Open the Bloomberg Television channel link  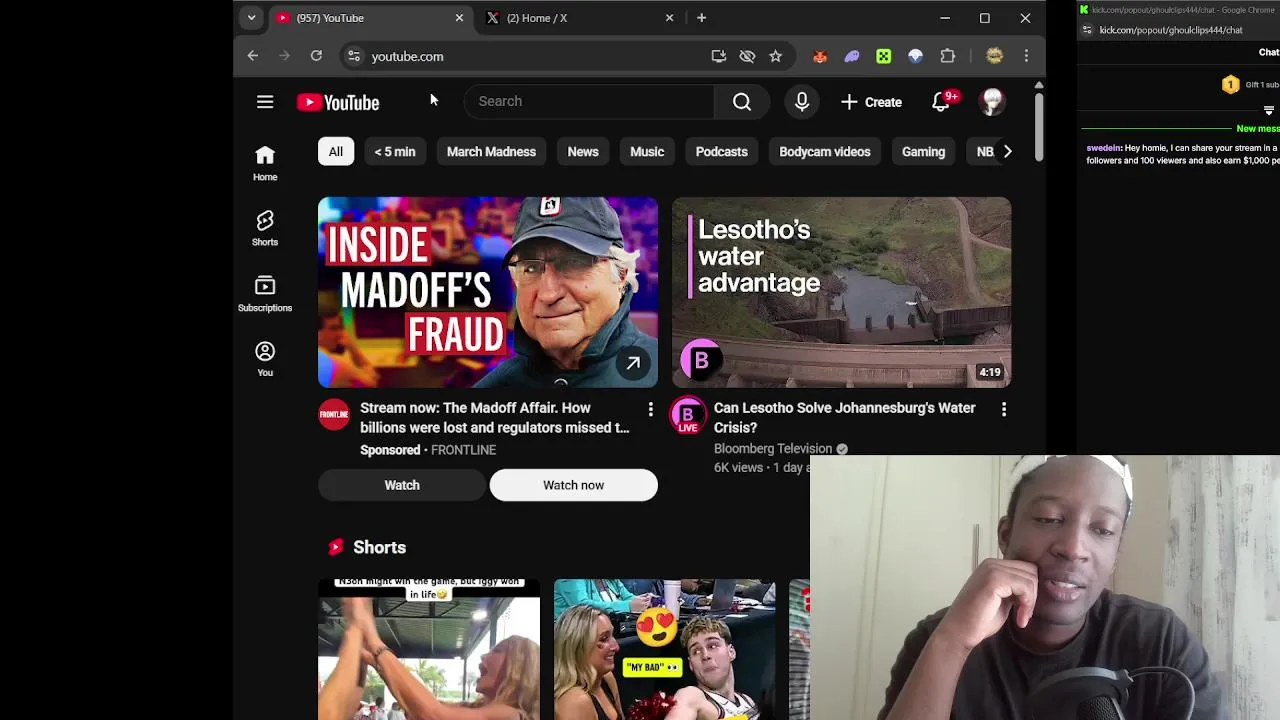[773, 449]
